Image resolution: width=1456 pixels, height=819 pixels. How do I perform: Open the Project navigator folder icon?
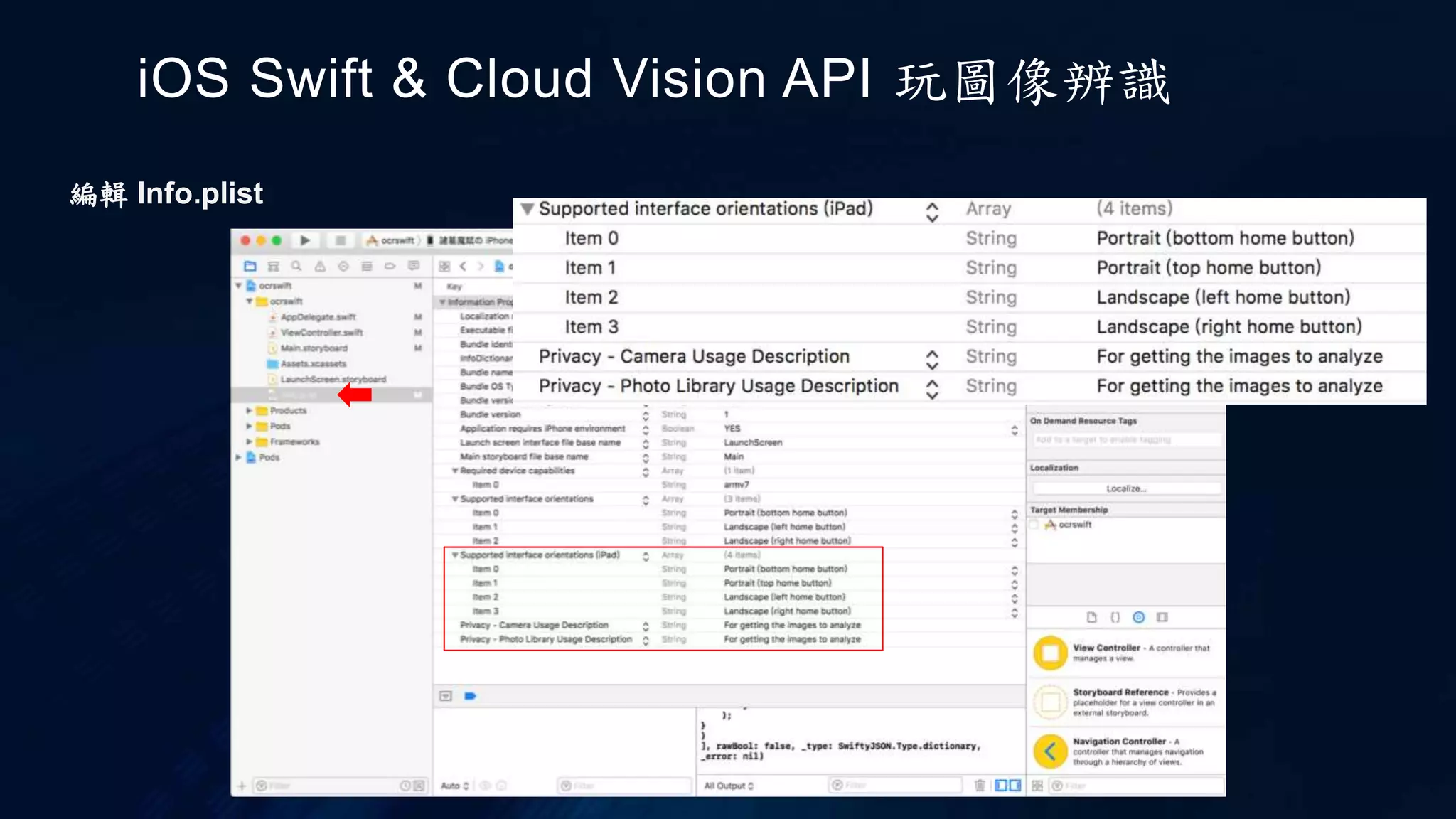pos(250,266)
